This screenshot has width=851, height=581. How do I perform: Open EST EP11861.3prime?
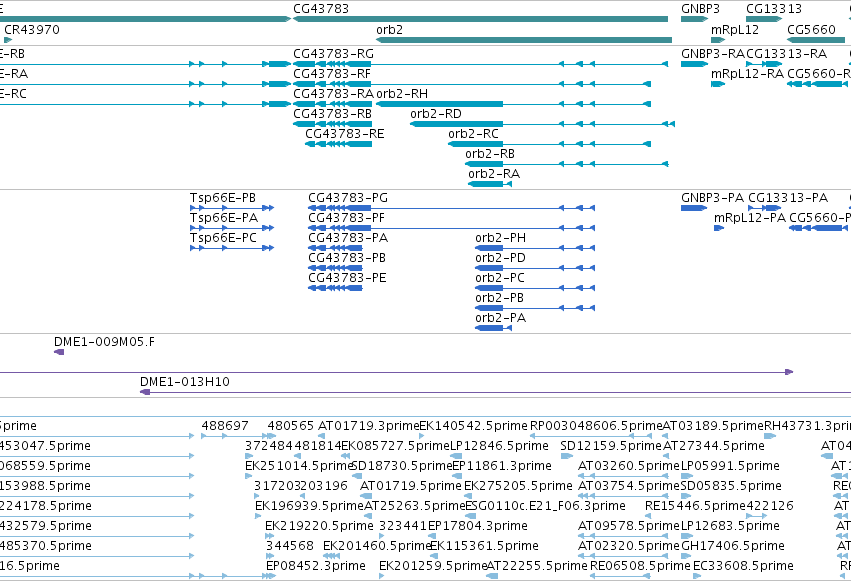pyautogui.click(x=501, y=467)
